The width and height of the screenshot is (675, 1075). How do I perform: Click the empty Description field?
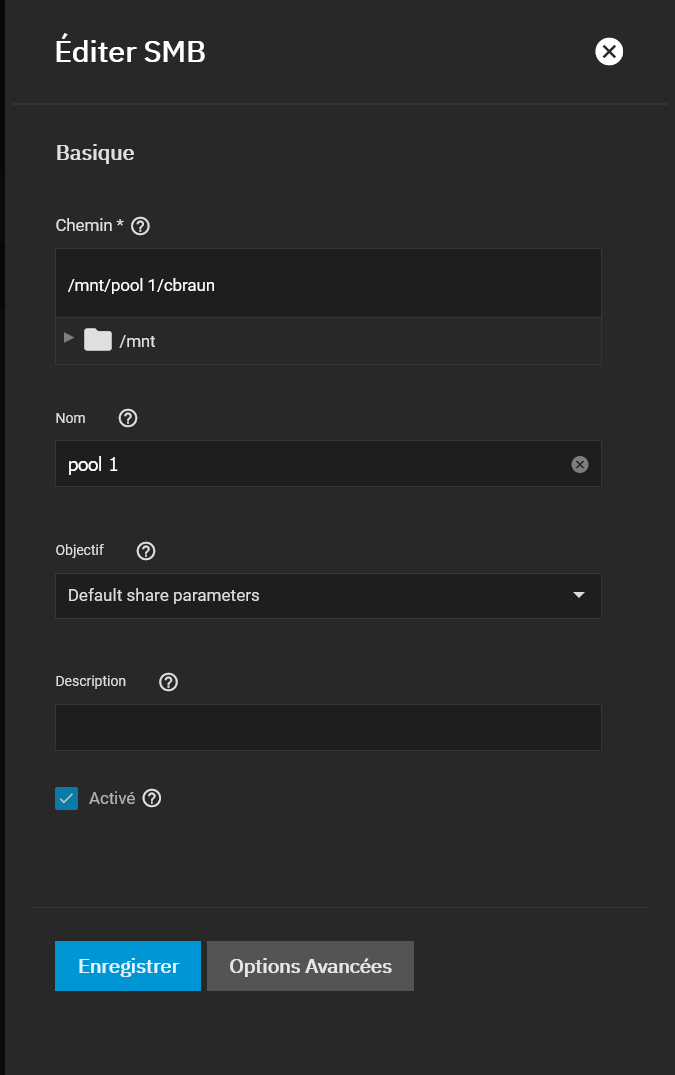click(x=328, y=727)
